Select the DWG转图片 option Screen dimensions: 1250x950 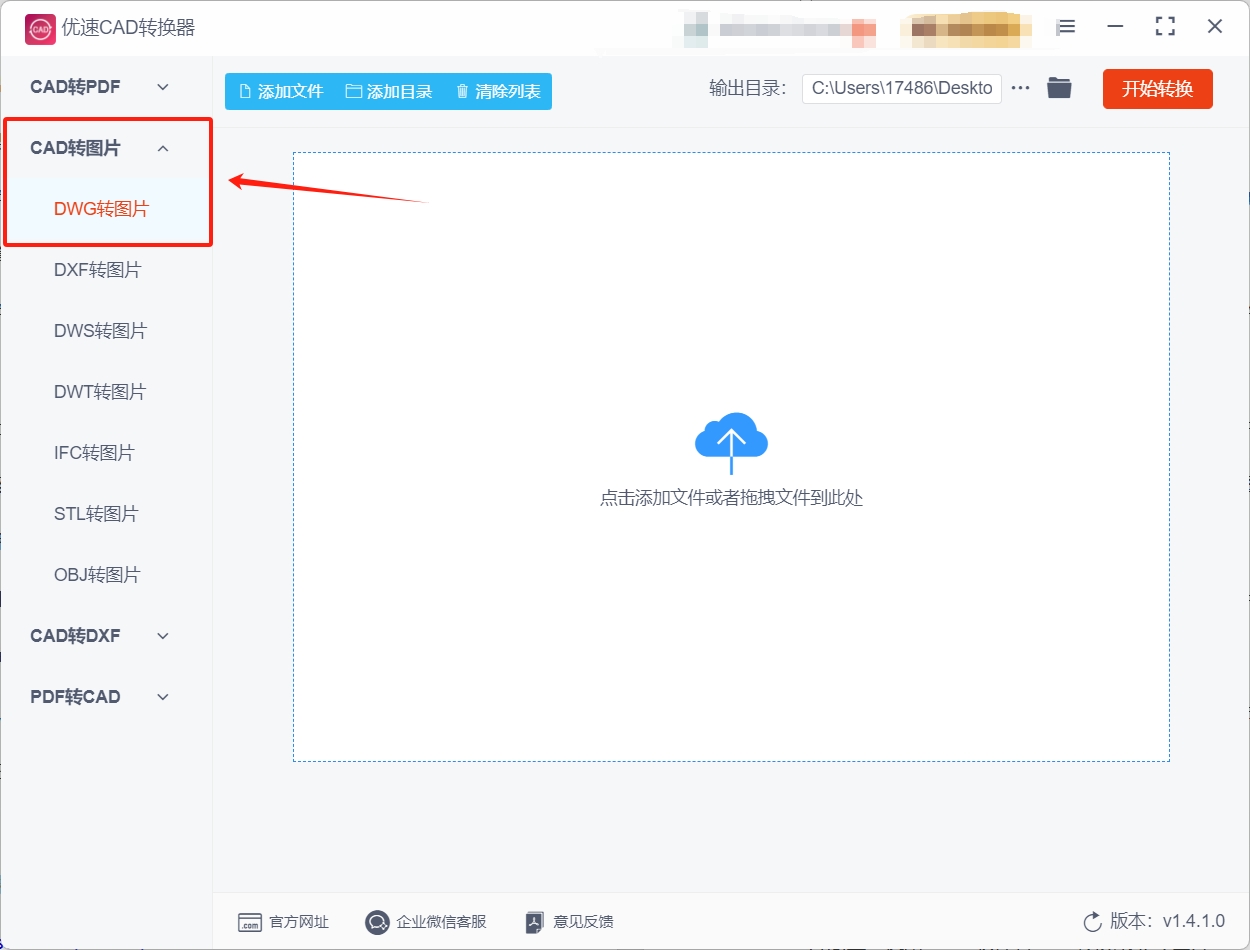coord(100,208)
